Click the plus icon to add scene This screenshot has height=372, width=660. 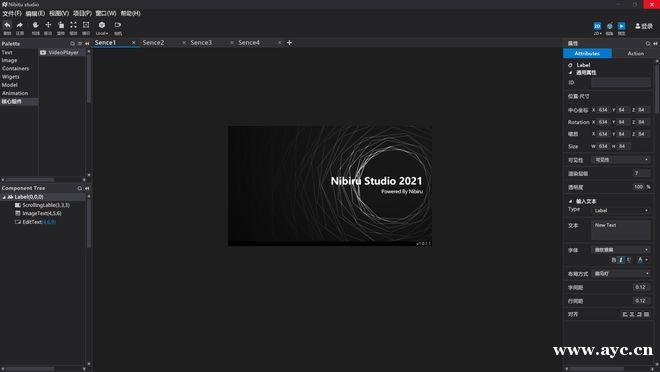coord(289,43)
